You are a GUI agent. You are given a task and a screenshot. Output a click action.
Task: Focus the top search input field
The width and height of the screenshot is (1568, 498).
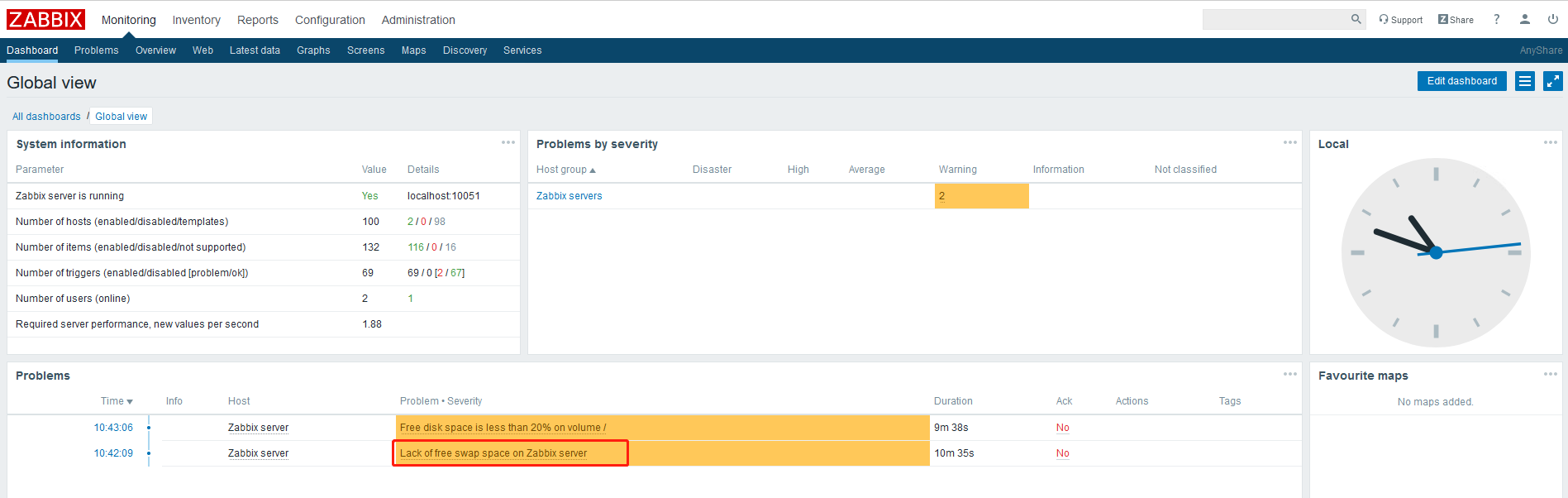pyautogui.click(x=1275, y=19)
